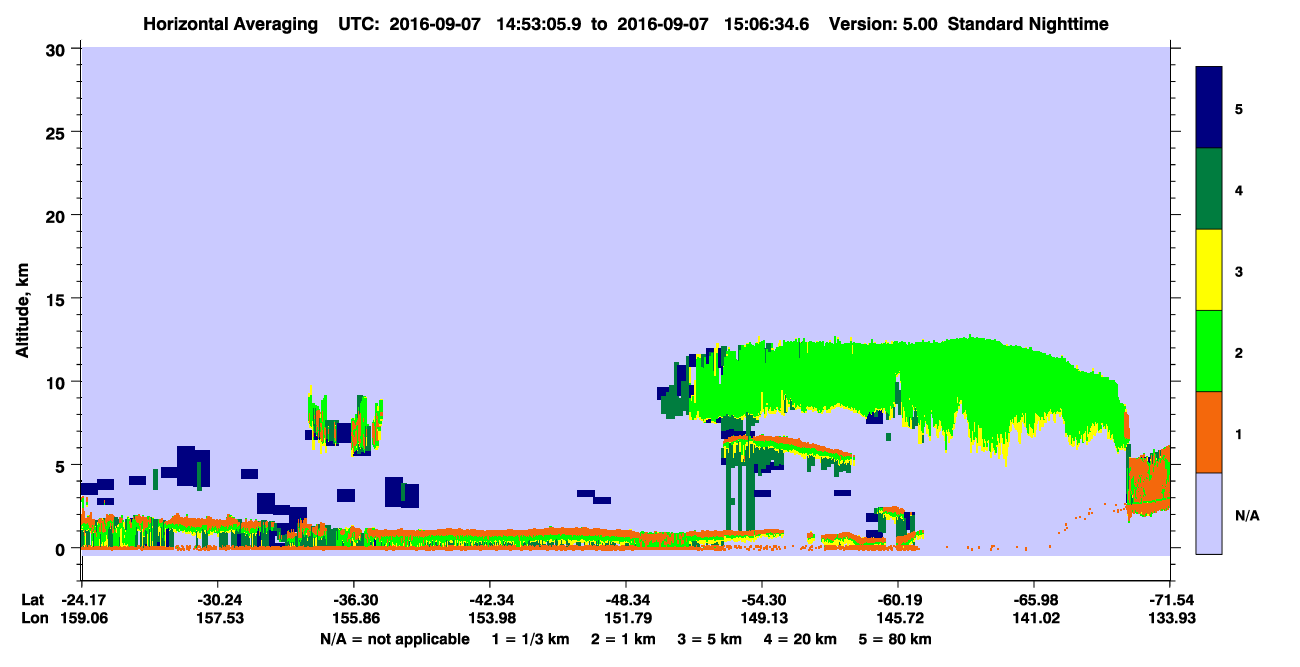Click the dark green colorbar segment labeled 4
Viewport: 1300px width, 667px height.
click(x=1209, y=189)
